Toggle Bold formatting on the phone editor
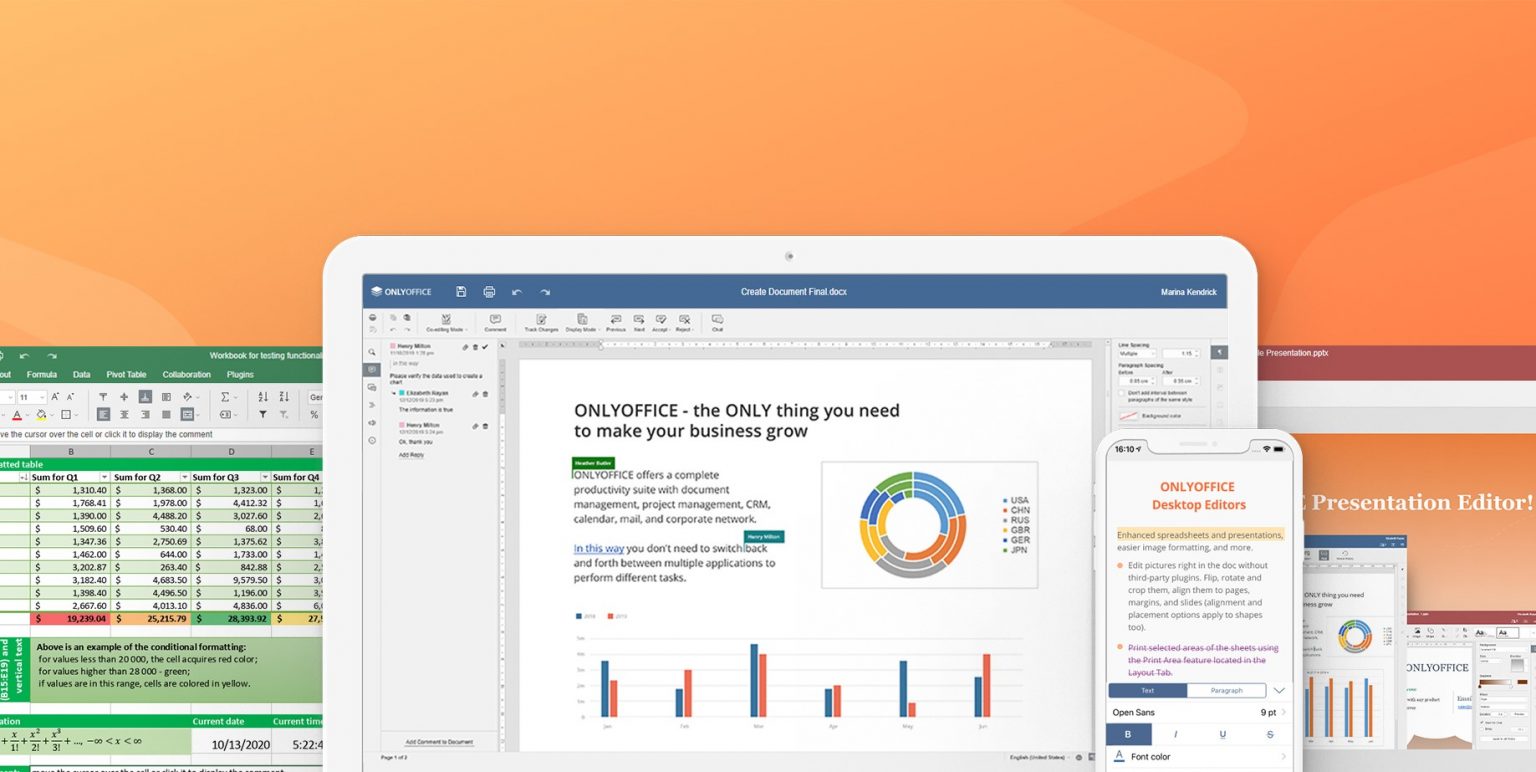1536x772 pixels. pyautogui.click(x=1129, y=735)
